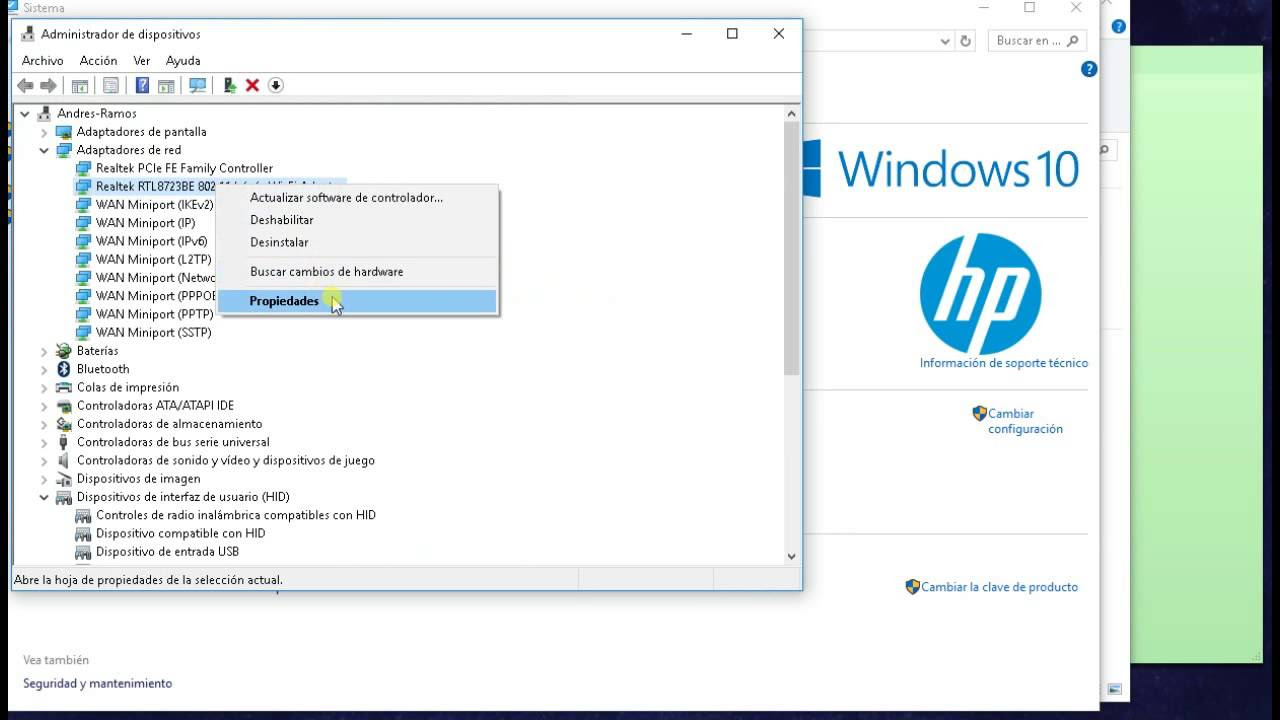This screenshot has width=1280, height=720.
Task: Scan for hardware changes monitor icon
Action: (x=198, y=86)
